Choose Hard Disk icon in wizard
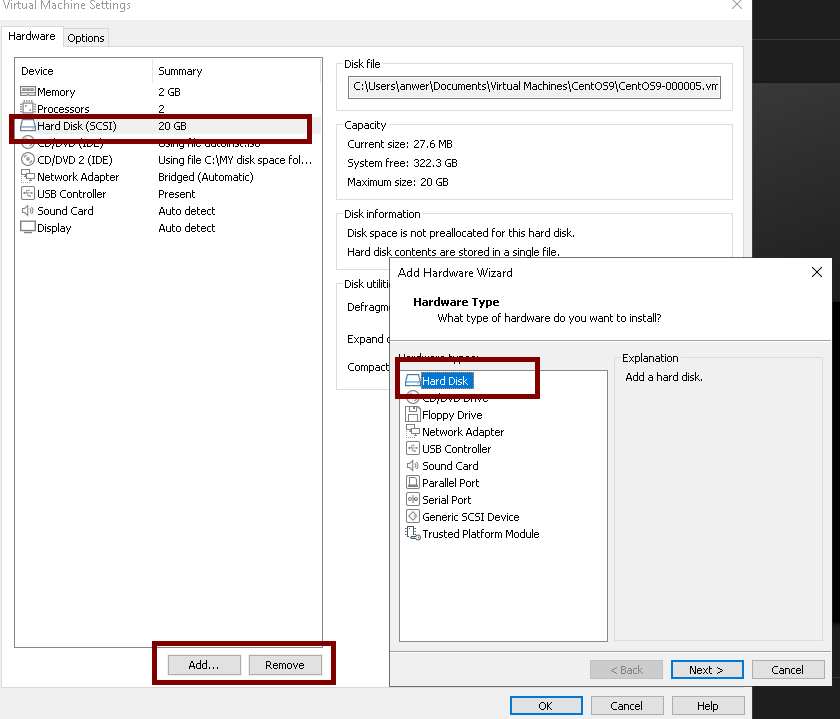Screen dimensions: 840x719 412,381
